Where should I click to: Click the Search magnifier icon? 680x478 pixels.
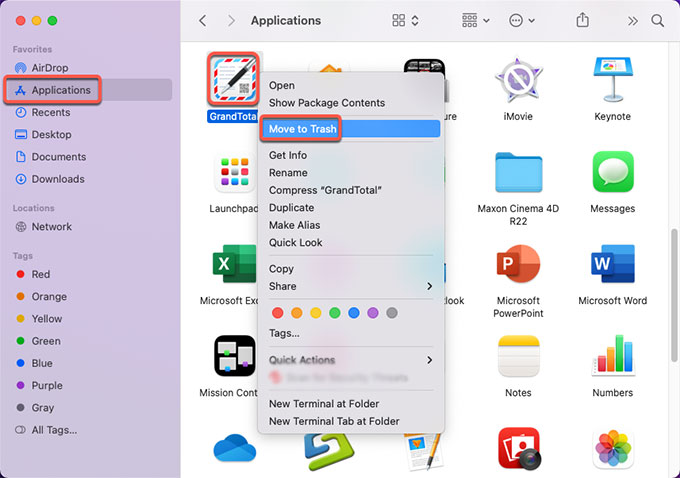click(657, 20)
